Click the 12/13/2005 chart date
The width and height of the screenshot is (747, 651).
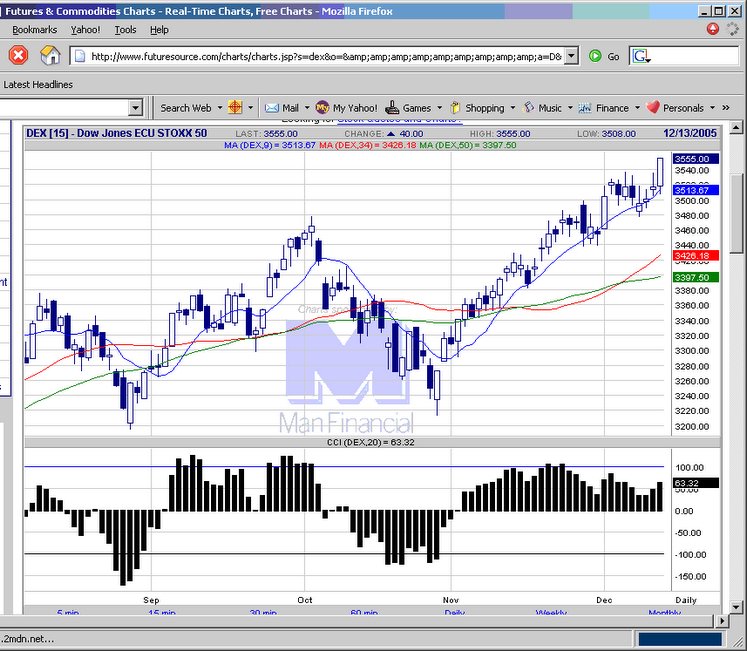pos(690,133)
